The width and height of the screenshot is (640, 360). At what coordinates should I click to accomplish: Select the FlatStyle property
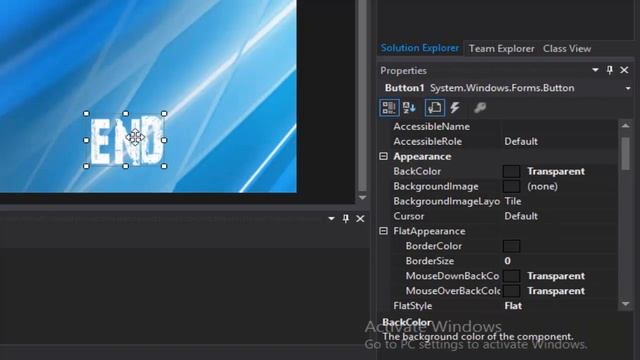[x=412, y=306]
